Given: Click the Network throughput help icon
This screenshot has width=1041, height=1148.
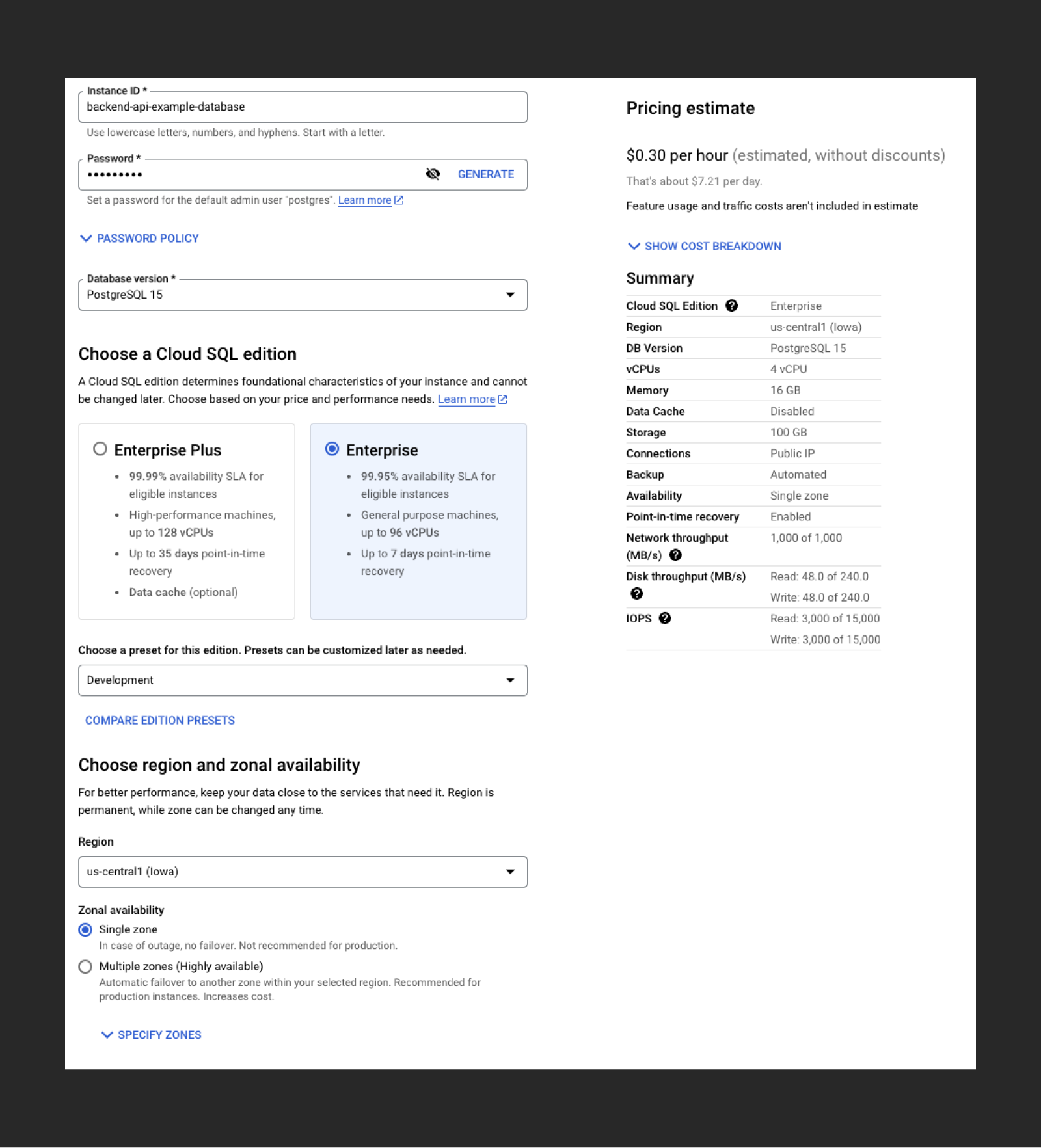Looking at the screenshot, I should tap(675, 555).
